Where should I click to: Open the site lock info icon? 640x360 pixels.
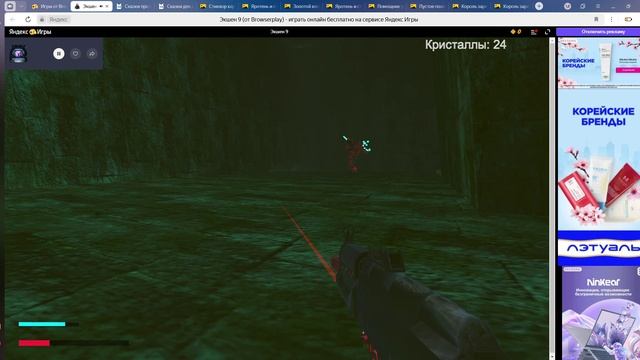(x=42, y=19)
